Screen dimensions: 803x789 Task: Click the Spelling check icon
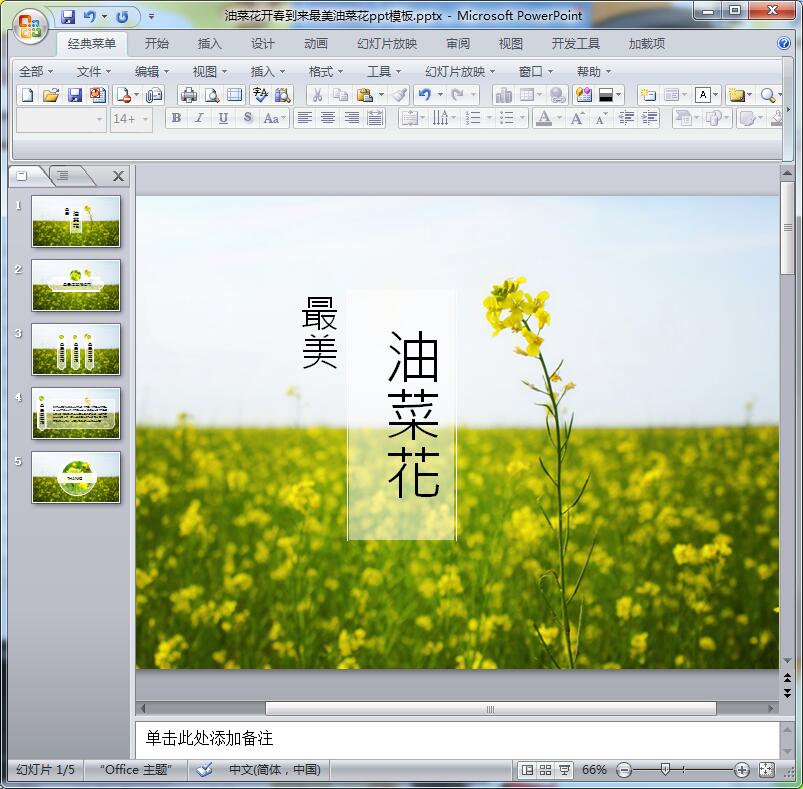point(260,95)
